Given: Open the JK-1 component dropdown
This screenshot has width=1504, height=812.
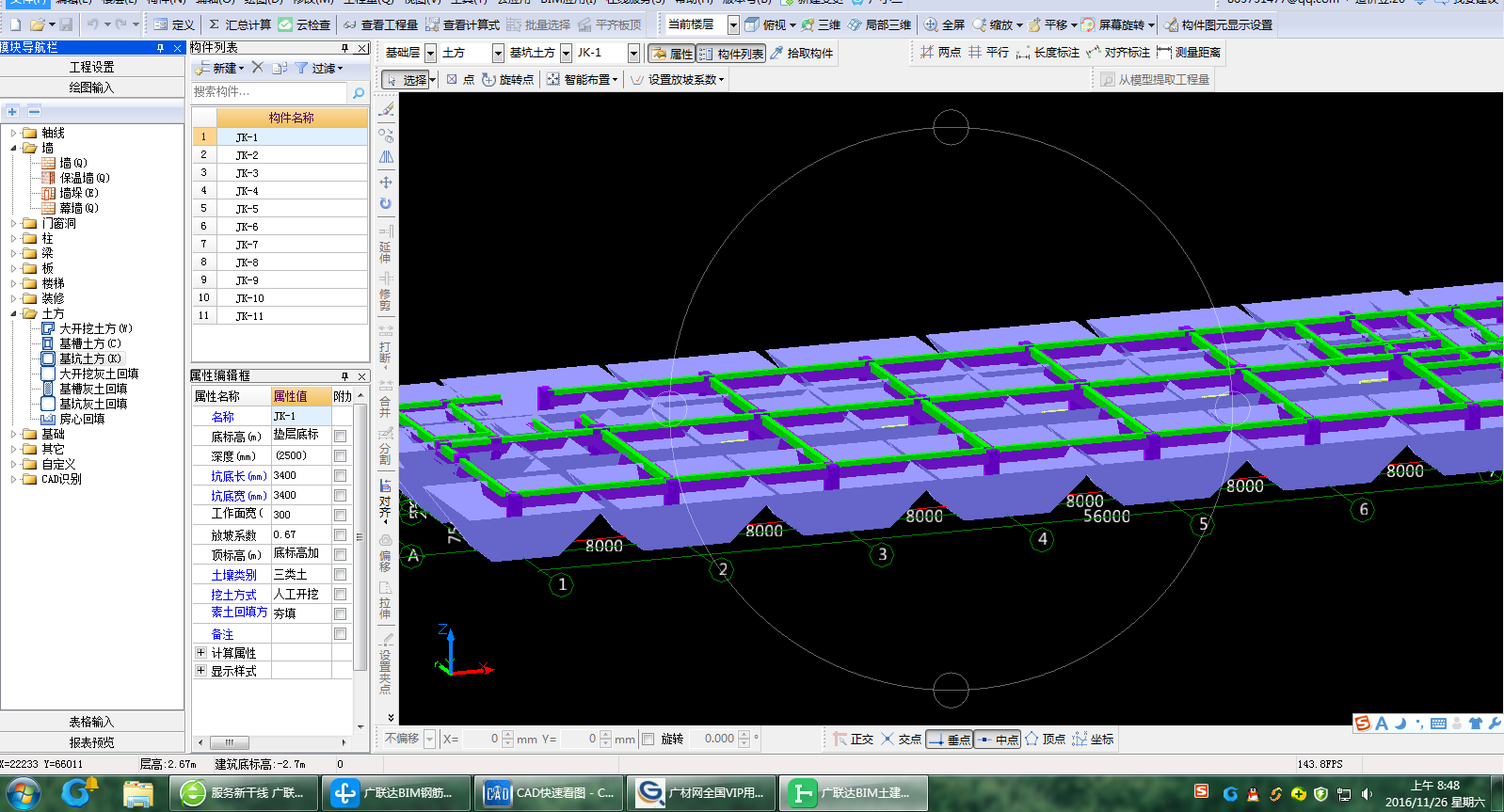Looking at the screenshot, I should tap(633, 53).
